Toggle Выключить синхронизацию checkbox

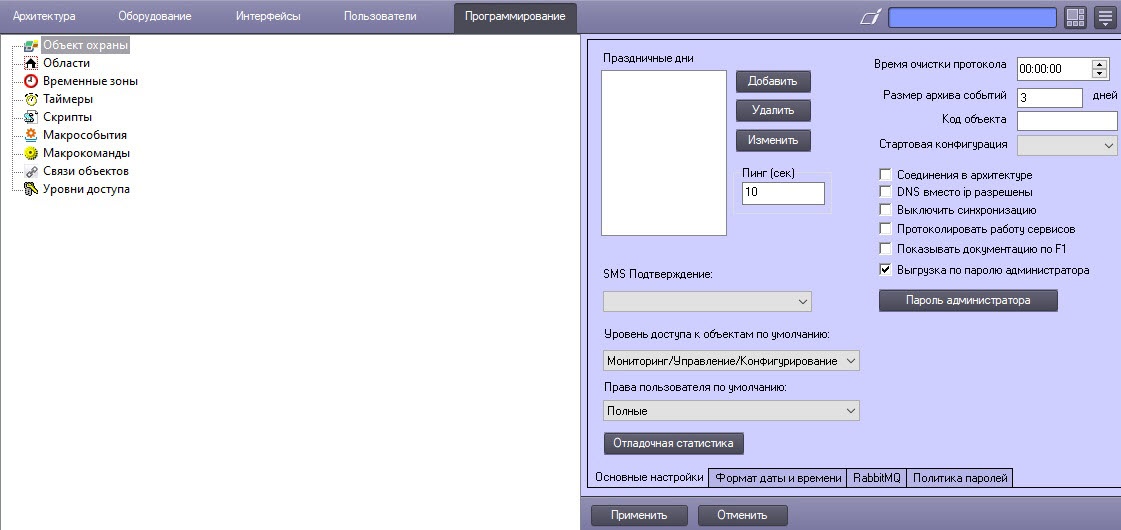pyautogui.click(x=885, y=210)
